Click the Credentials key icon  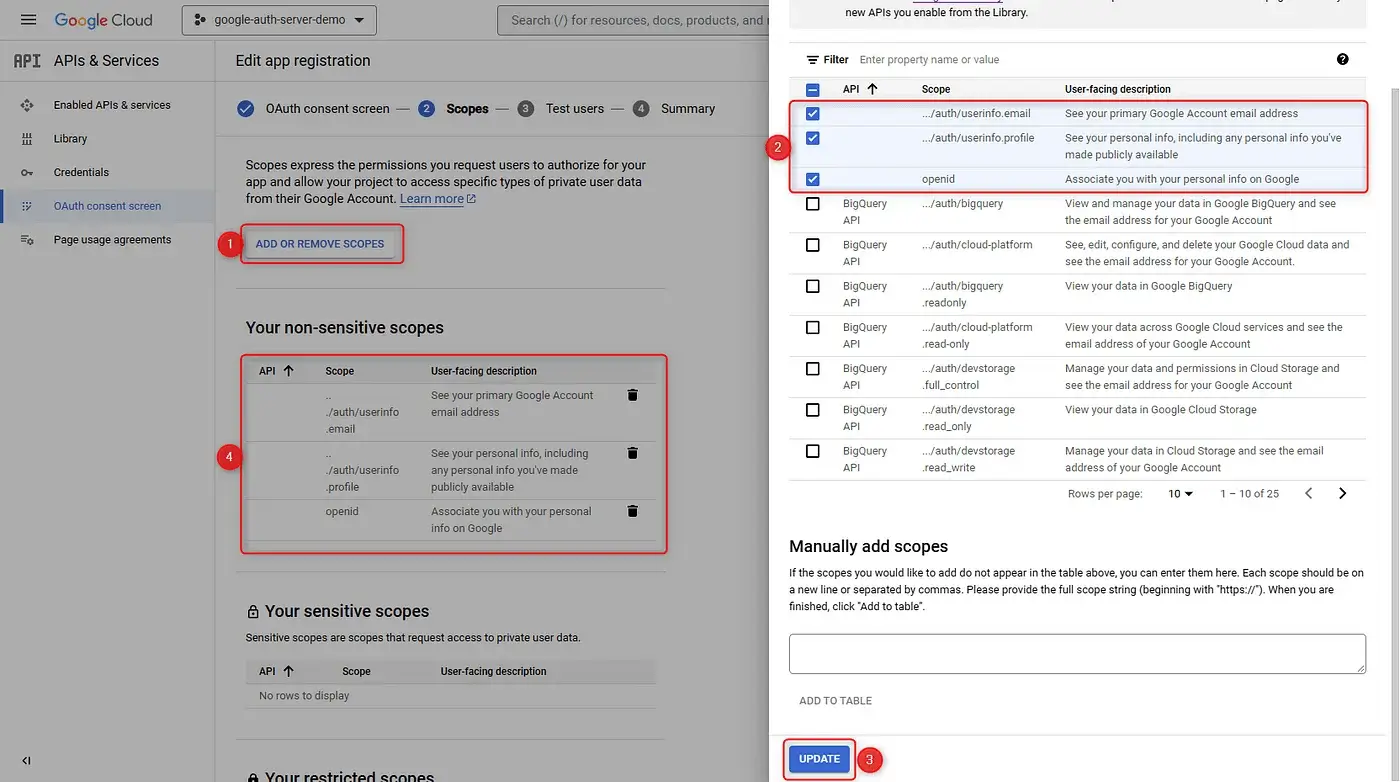27,172
